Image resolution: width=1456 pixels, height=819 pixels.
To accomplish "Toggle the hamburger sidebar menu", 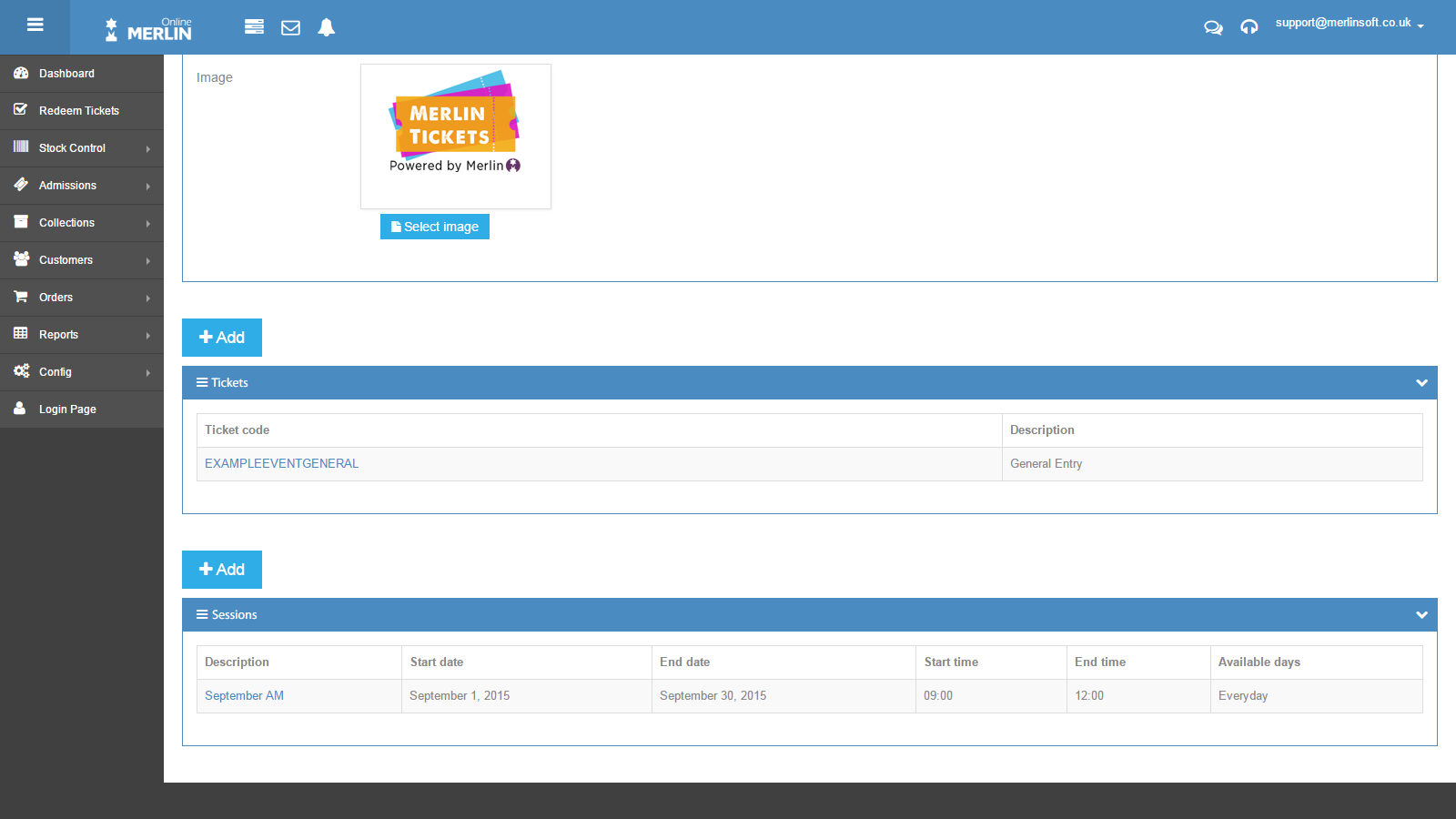I will click(x=35, y=25).
